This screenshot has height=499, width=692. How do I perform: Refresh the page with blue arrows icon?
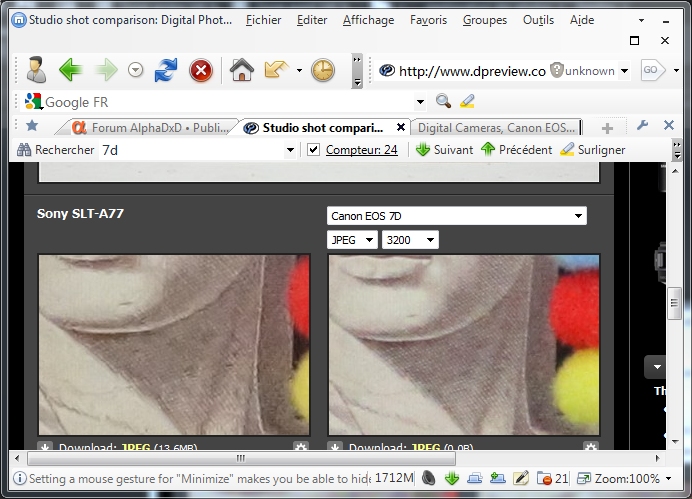166,70
